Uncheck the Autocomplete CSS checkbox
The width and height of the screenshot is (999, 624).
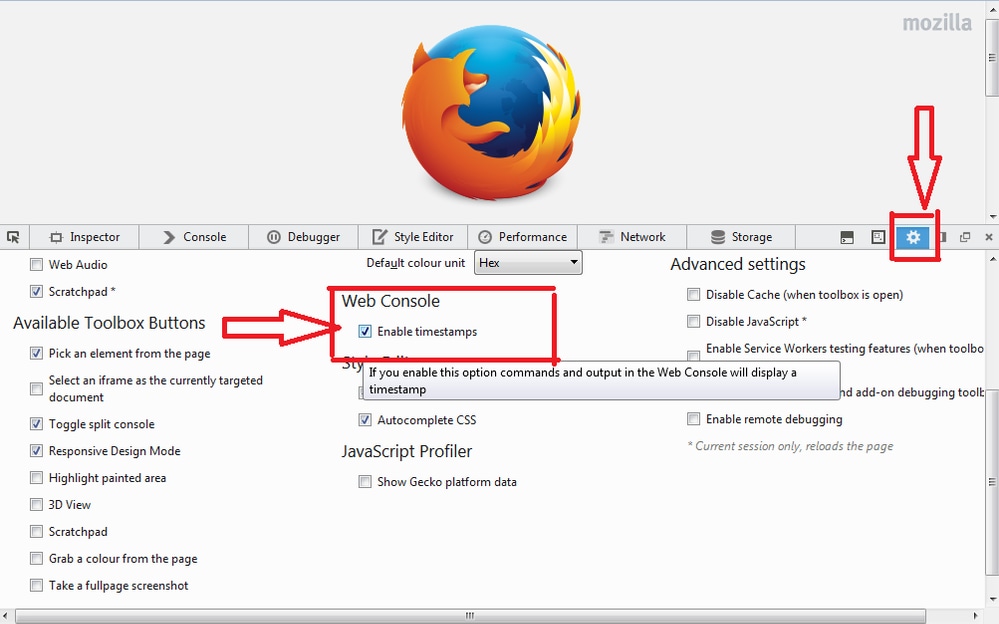pos(364,420)
